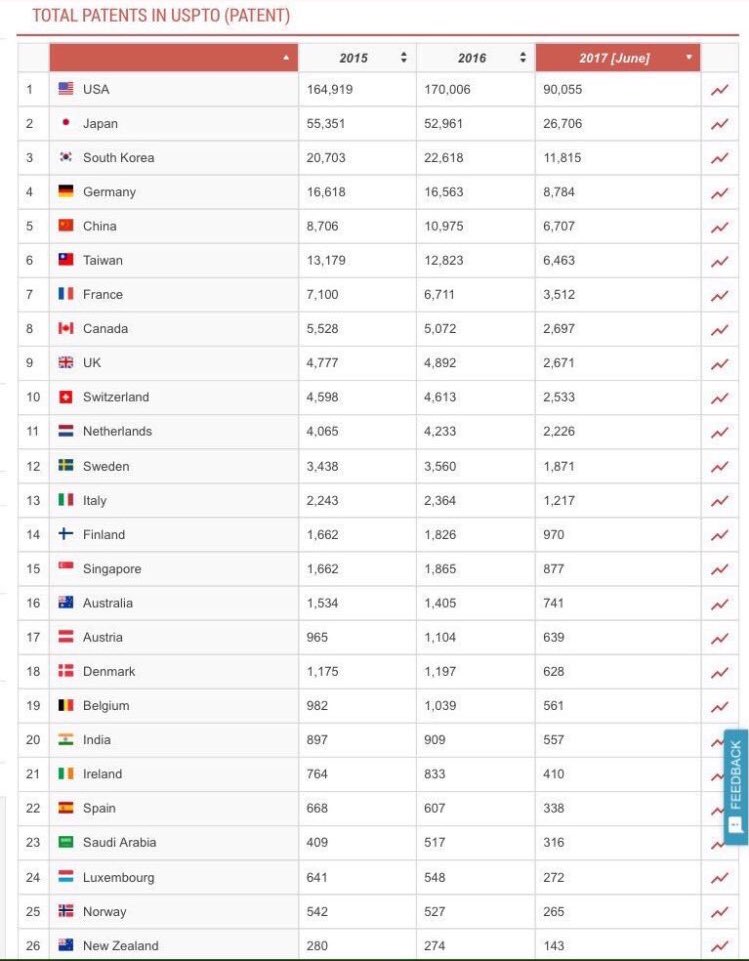Click the France flag thumbnail

coord(66,294)
